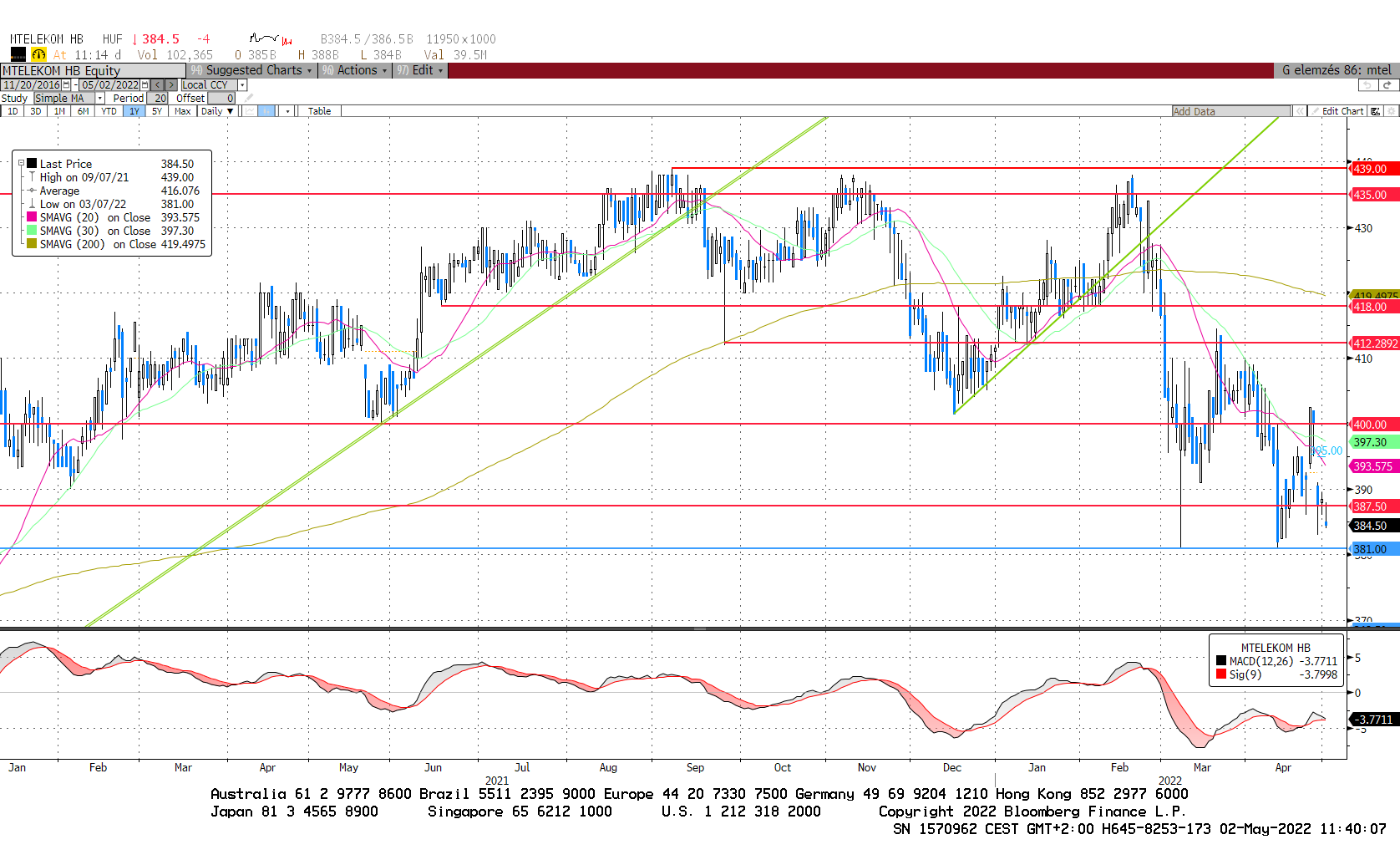The image size is (1400, 865).
Task: Collapse the price legend box
Action: pyautogui.click(x=22, y=164)
